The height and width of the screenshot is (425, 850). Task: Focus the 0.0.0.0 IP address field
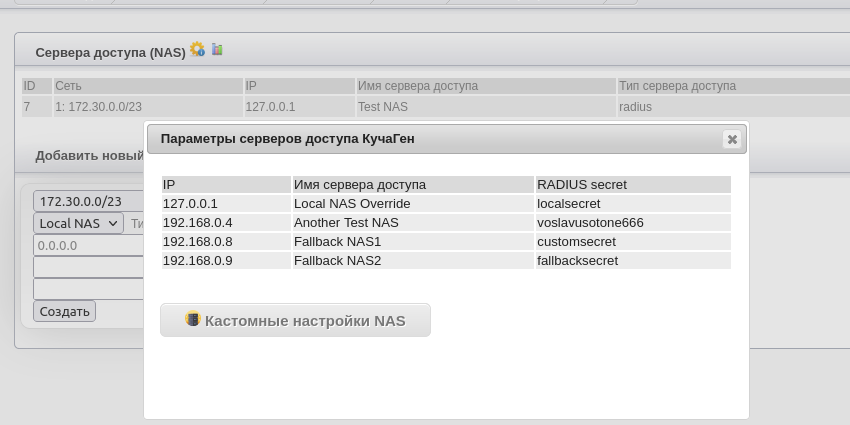(88, 246)
